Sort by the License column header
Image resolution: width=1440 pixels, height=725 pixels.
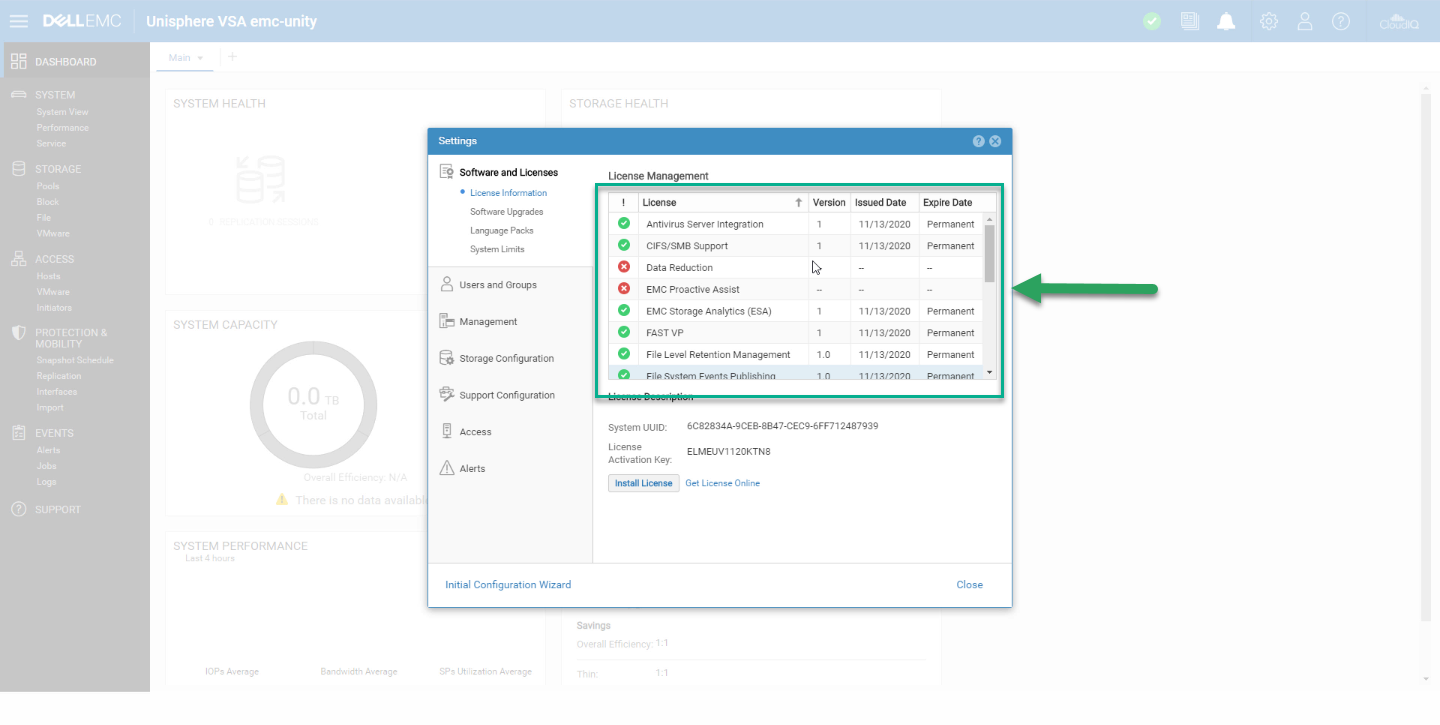[723, 202]
